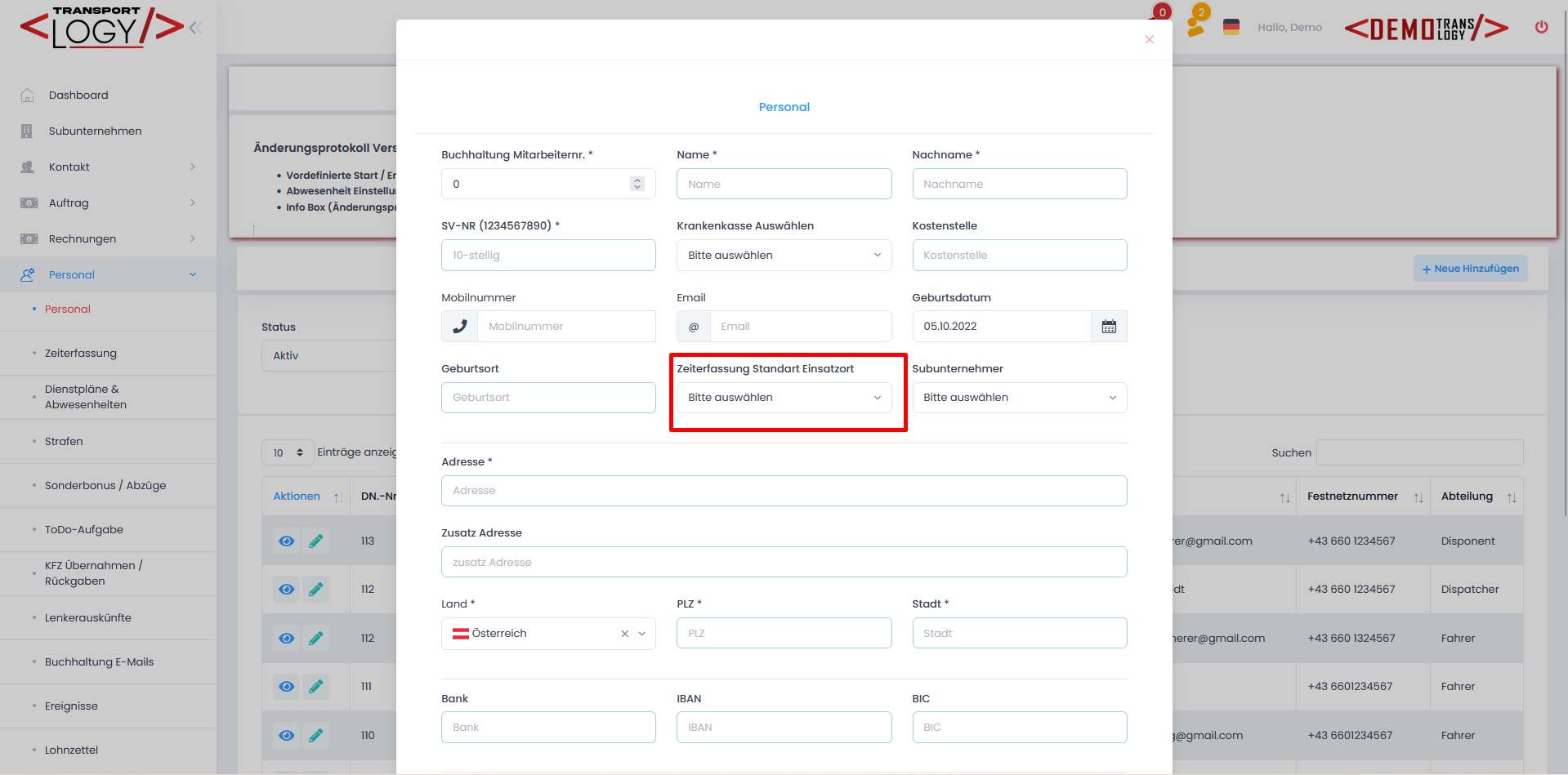Open Zeiterfassung Standart Einsatzort dropdown
Screen dimensions: 1568x775
coord(784,398)
